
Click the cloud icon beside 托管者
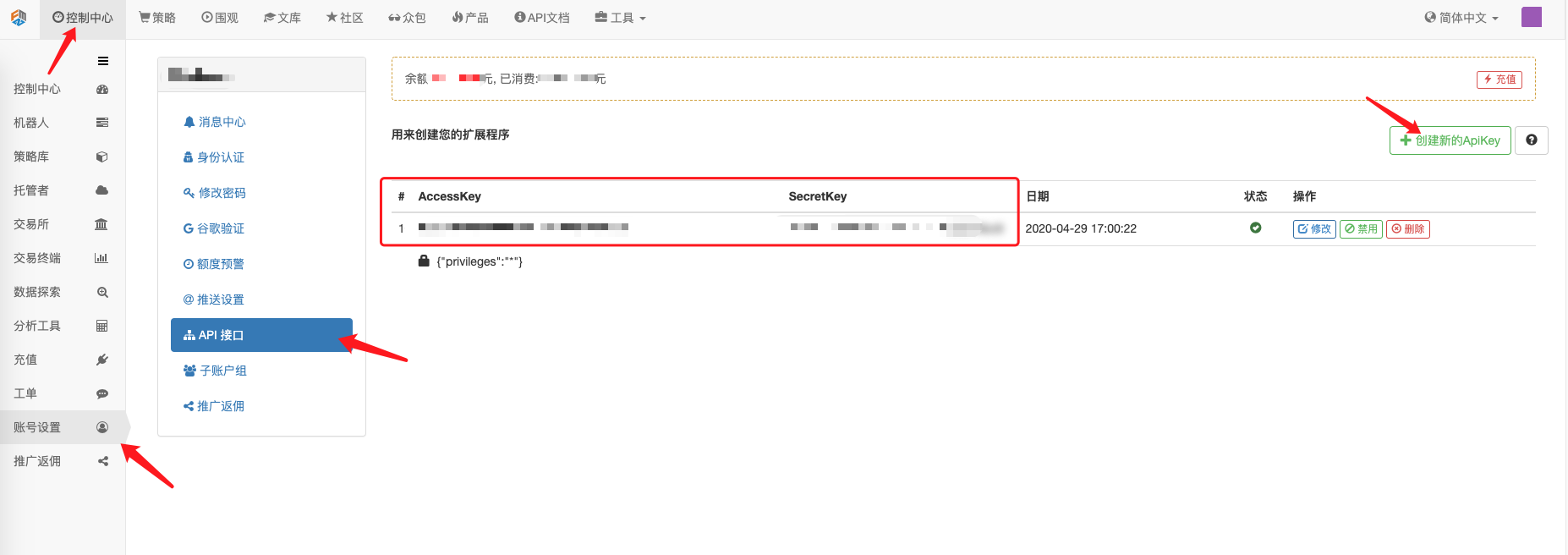click(x=102, y=190)
